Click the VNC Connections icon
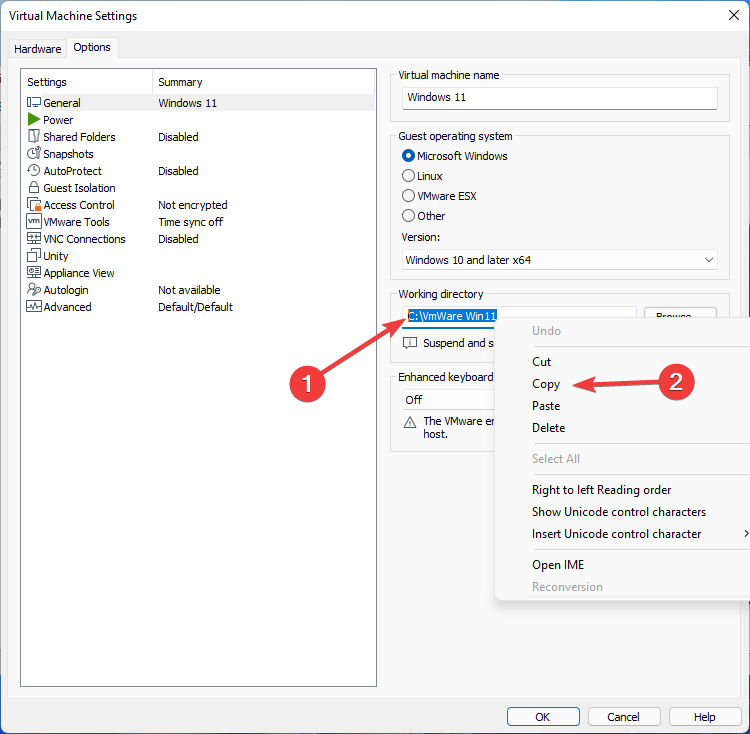The width and height of the screenshot is (750, 734). 33,238
